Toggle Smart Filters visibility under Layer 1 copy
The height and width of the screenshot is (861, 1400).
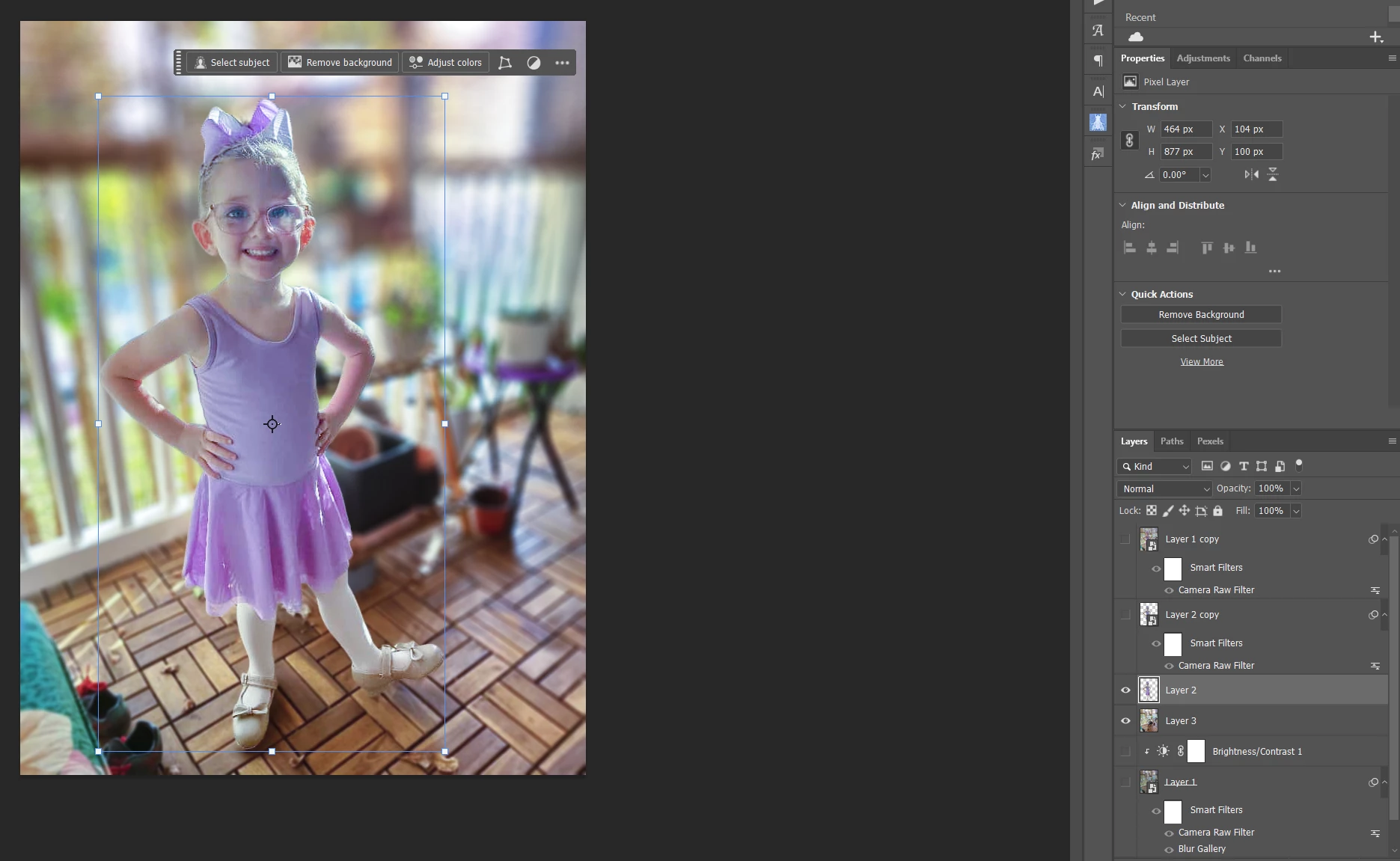tap(1156, 569)
